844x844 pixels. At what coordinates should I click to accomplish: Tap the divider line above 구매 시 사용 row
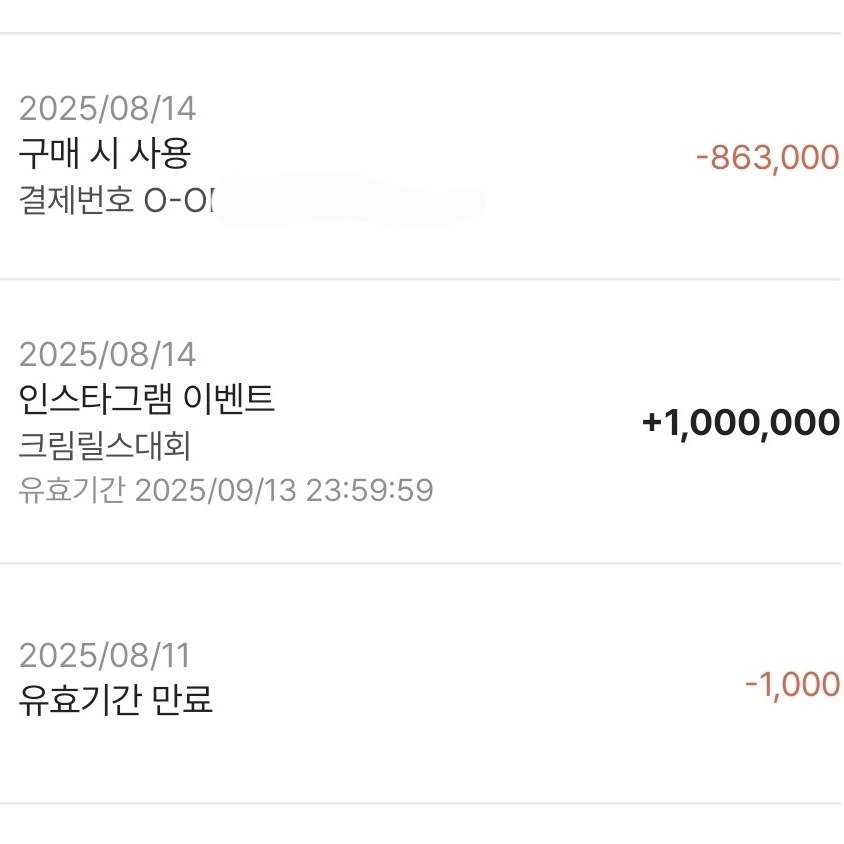[x=422, y=33]
